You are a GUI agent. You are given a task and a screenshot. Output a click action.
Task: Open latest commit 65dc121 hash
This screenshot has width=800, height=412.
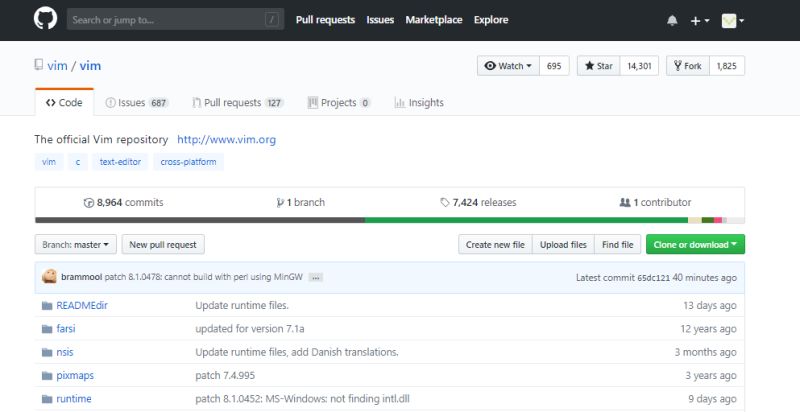[653, 278]
